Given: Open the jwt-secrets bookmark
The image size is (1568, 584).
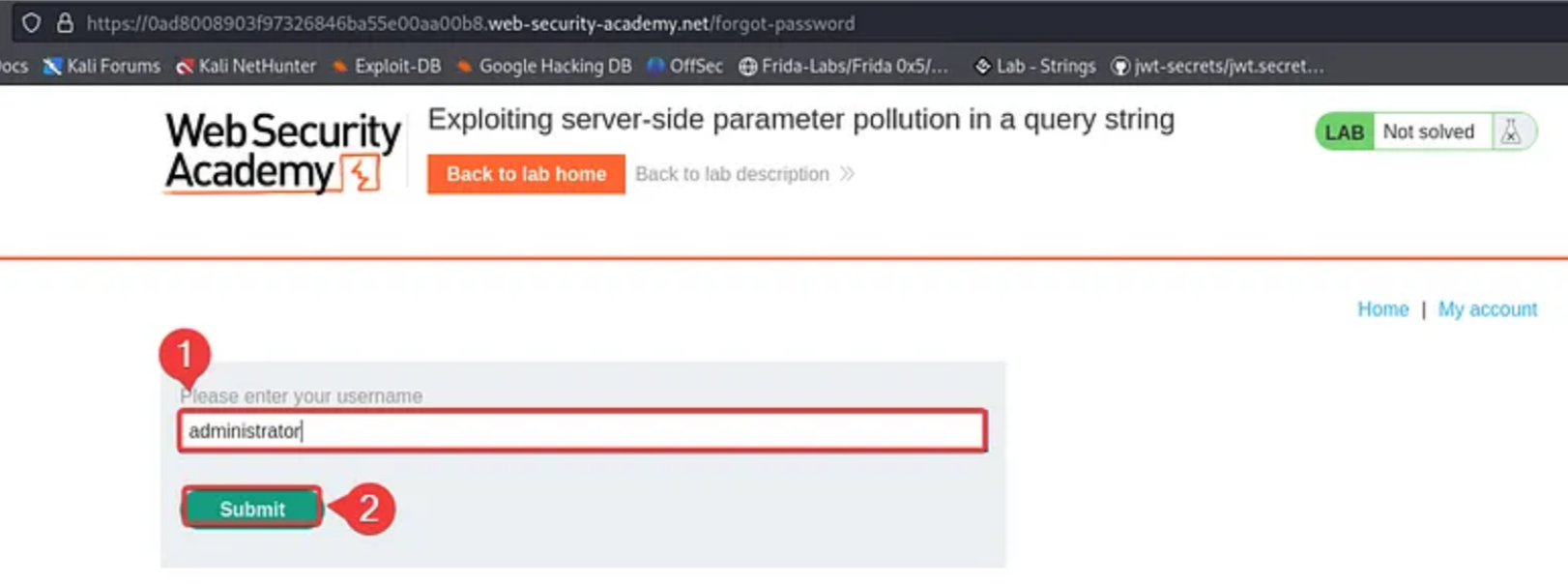Looking at the screenshot, I should (1218, 66).
